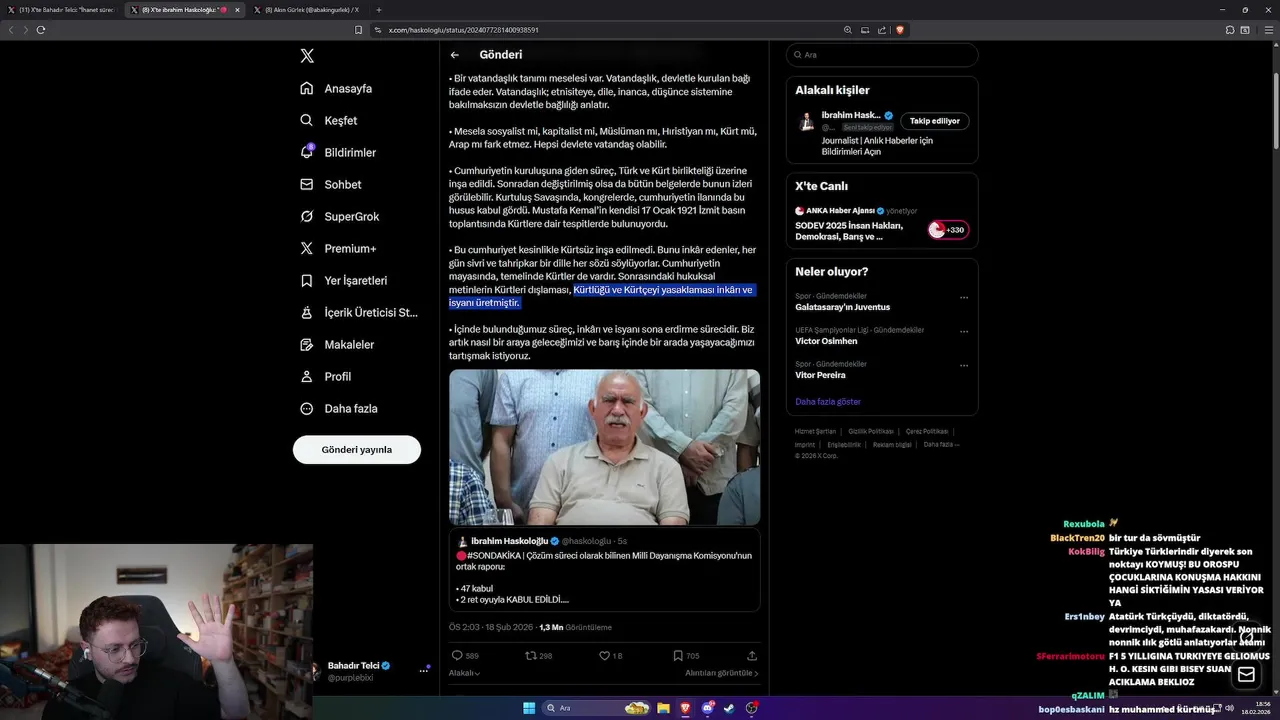Open Yer İşaretleri bookmarks
The height and width of the screenshot is (720, 1280).
click(343, 280)
